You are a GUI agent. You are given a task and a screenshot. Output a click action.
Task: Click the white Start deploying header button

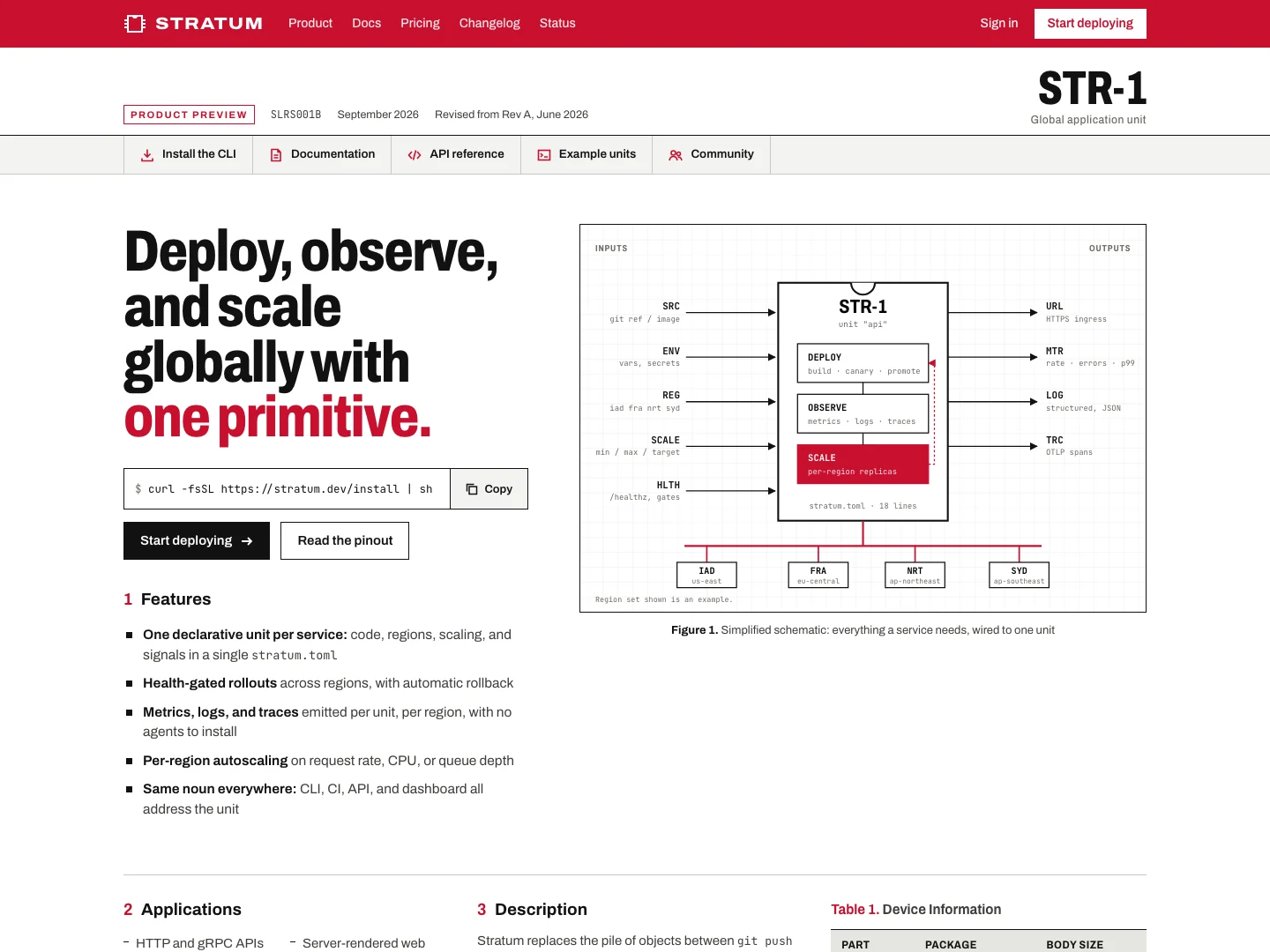coord(1090,24)
